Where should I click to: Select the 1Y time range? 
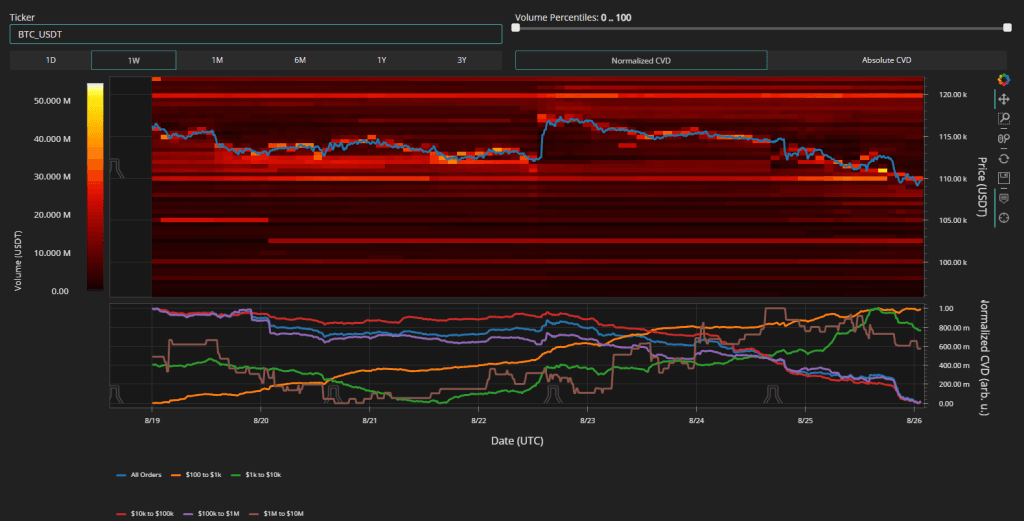pos(381,60)
